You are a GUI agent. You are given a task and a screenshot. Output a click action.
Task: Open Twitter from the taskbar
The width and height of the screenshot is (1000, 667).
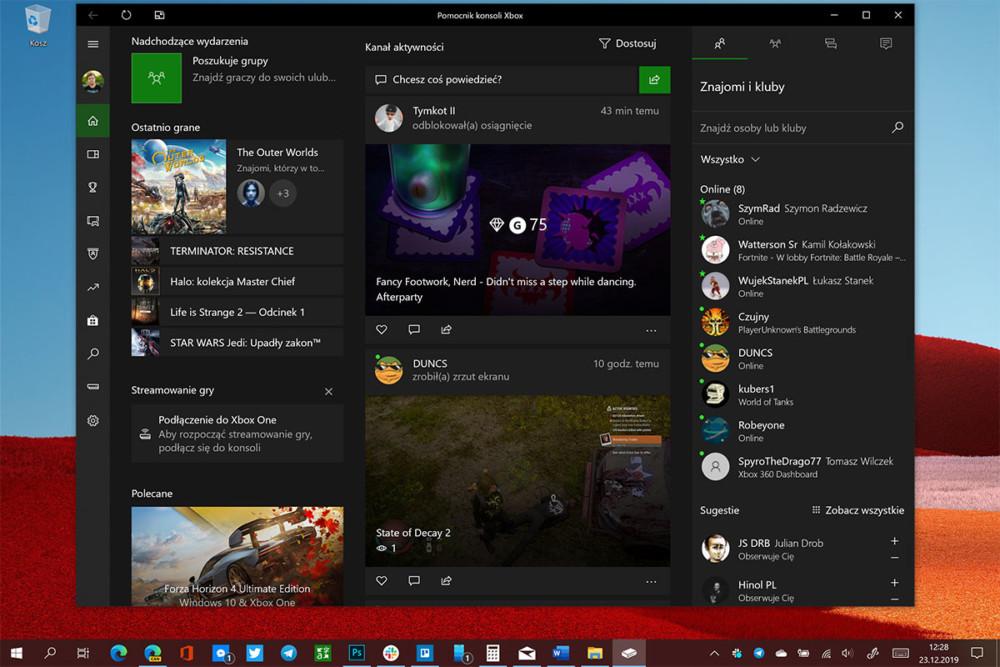point(254,653)
